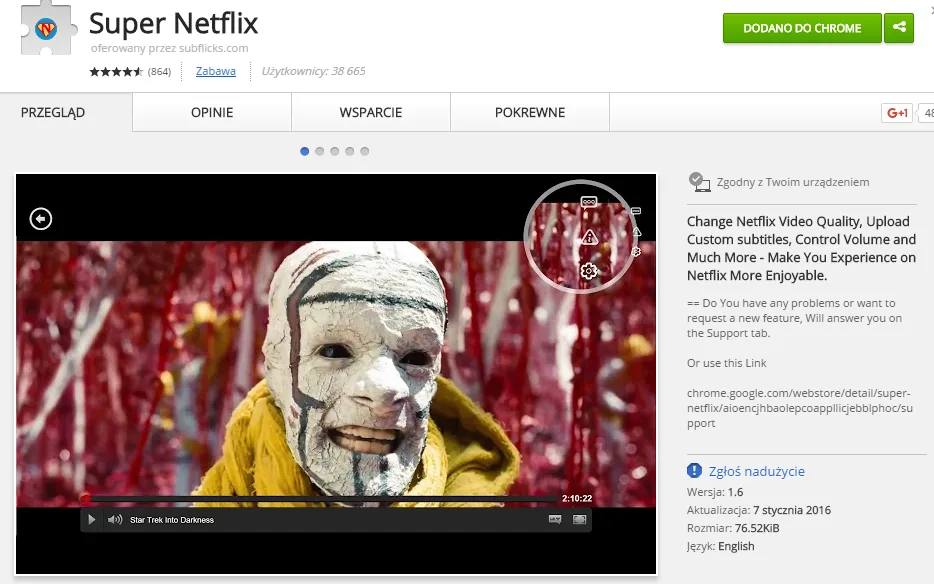Click the Dodano do Chrome button
The height and width of the screenshot is (584, 934).
pos(802,28)
